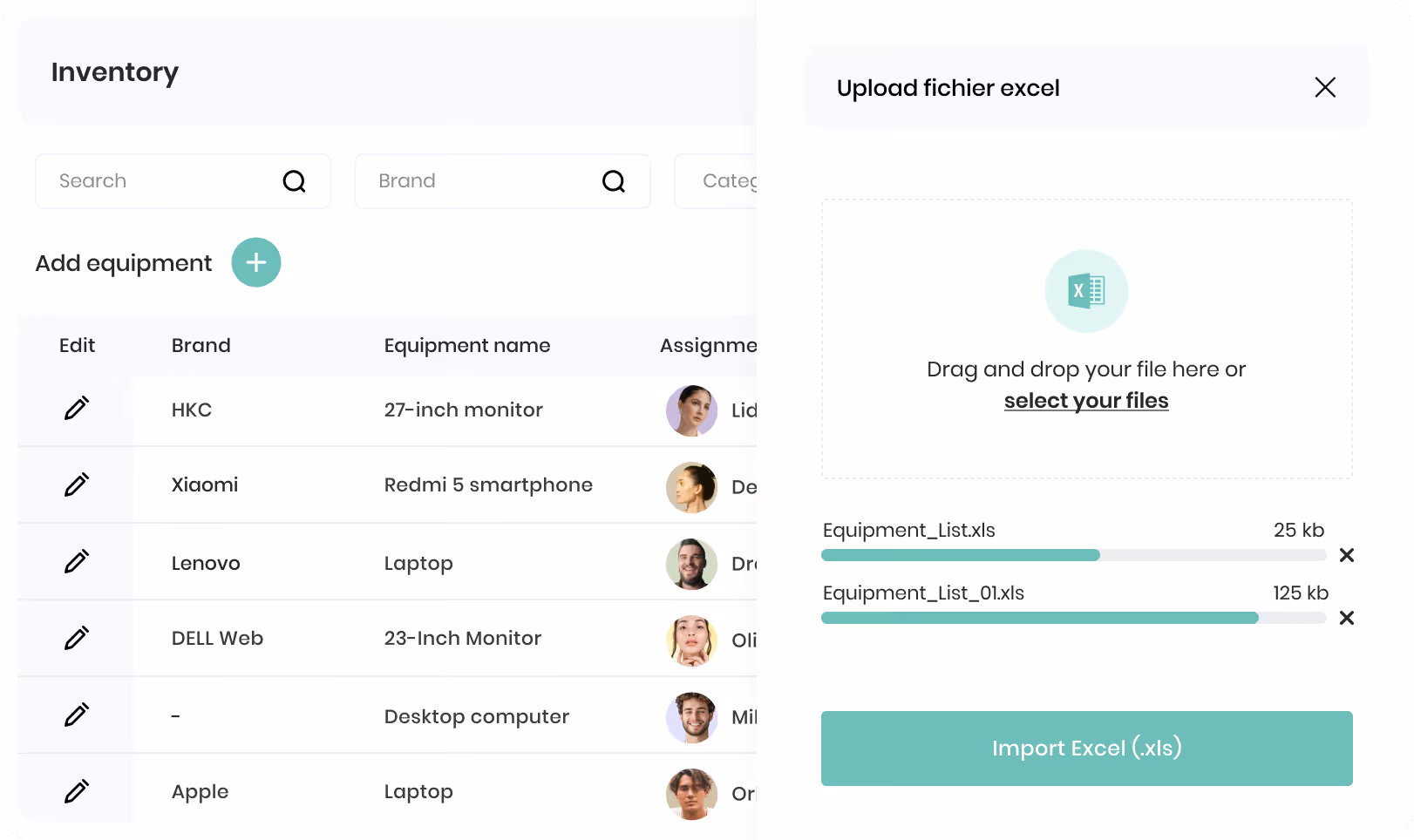Click the Excel file icon in drop zone
The width and height of the screenshot is (1414, 840).
tap(1086, 291)
